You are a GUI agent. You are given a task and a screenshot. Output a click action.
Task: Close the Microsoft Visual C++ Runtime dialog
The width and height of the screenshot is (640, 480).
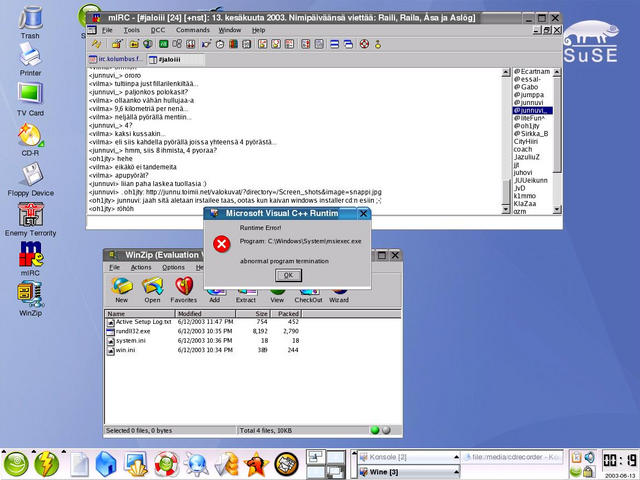click(363, 213)
